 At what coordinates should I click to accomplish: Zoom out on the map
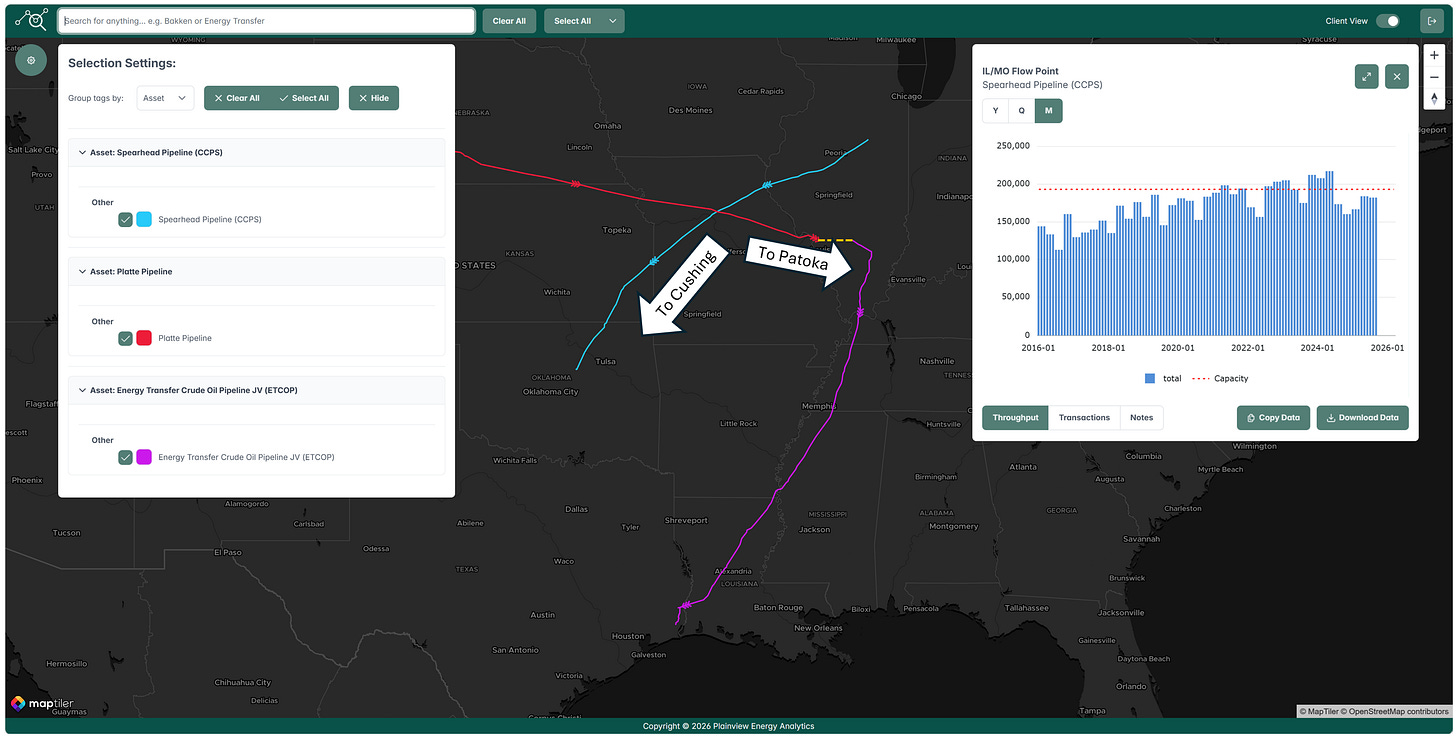(x=1434, y=77)
